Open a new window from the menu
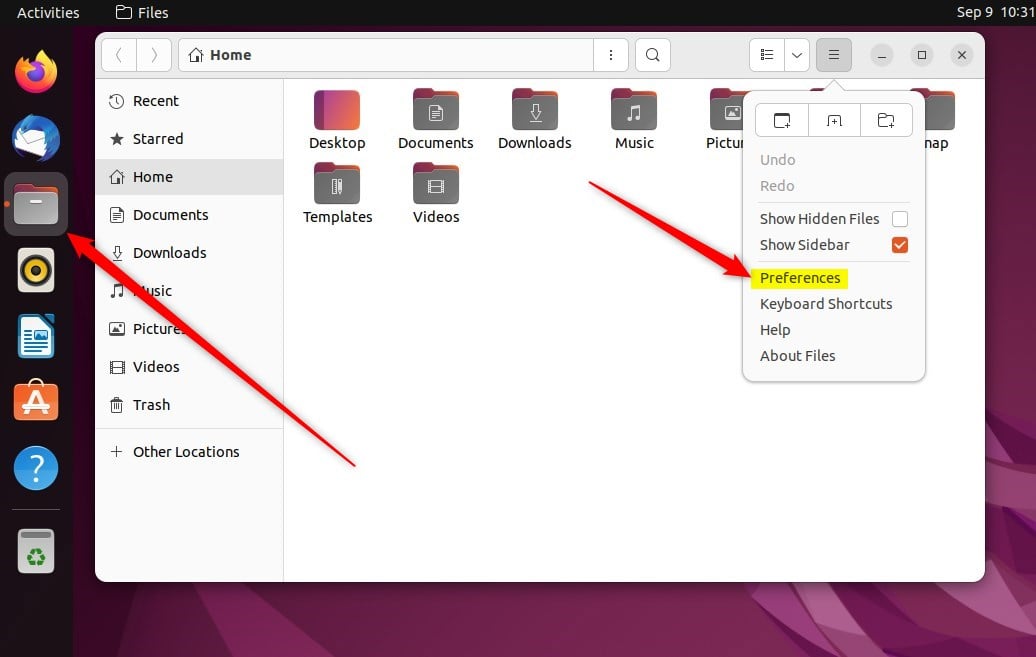 781,120
